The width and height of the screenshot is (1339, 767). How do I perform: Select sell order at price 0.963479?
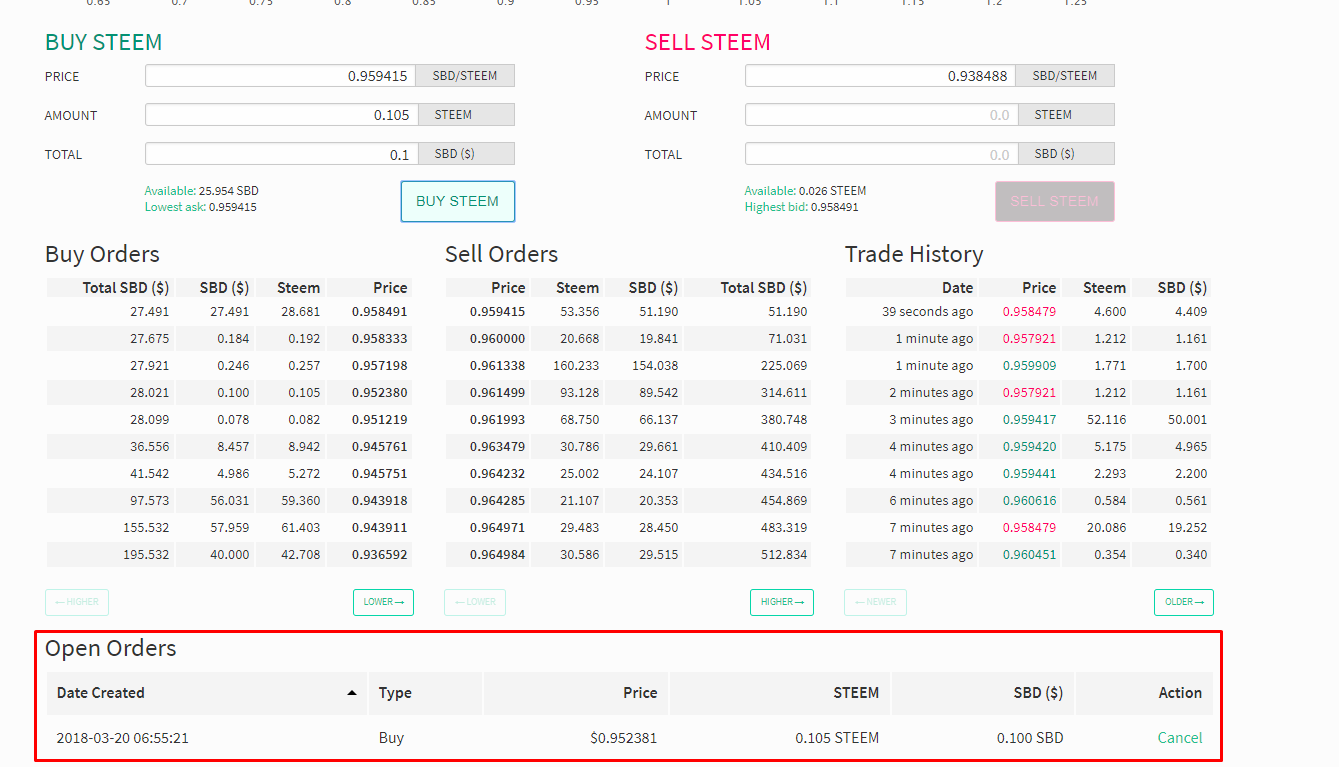[x=628, y=447]
